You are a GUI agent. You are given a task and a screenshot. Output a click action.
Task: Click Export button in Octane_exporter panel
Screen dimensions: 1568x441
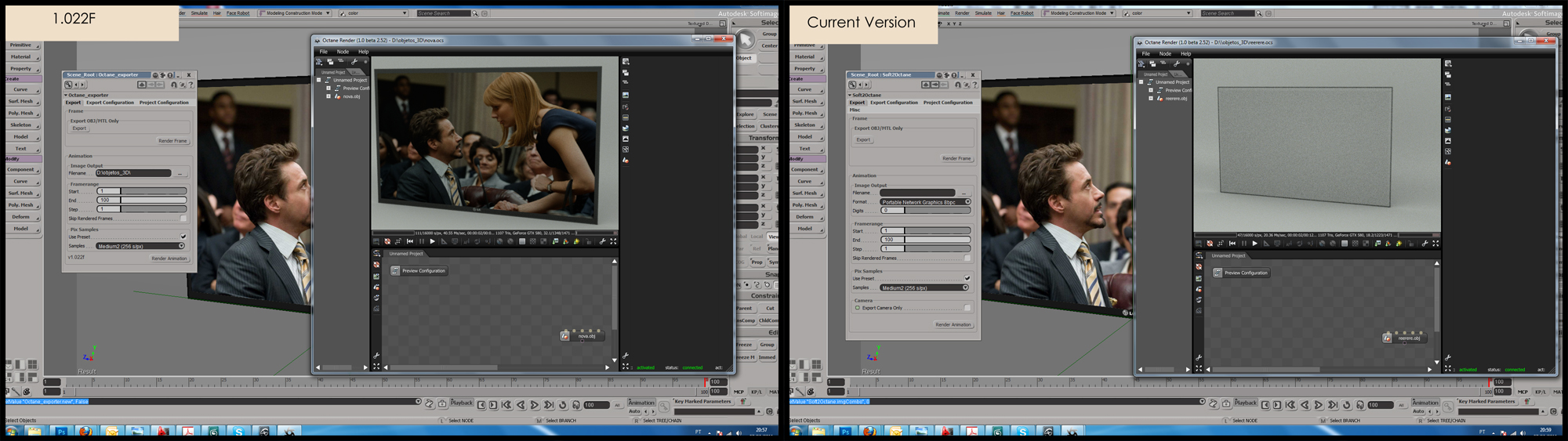click(79, 128)
